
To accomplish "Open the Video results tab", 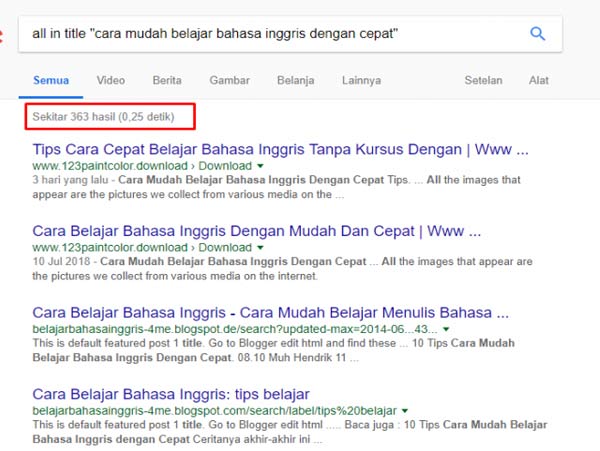I will tap(111, 80).
